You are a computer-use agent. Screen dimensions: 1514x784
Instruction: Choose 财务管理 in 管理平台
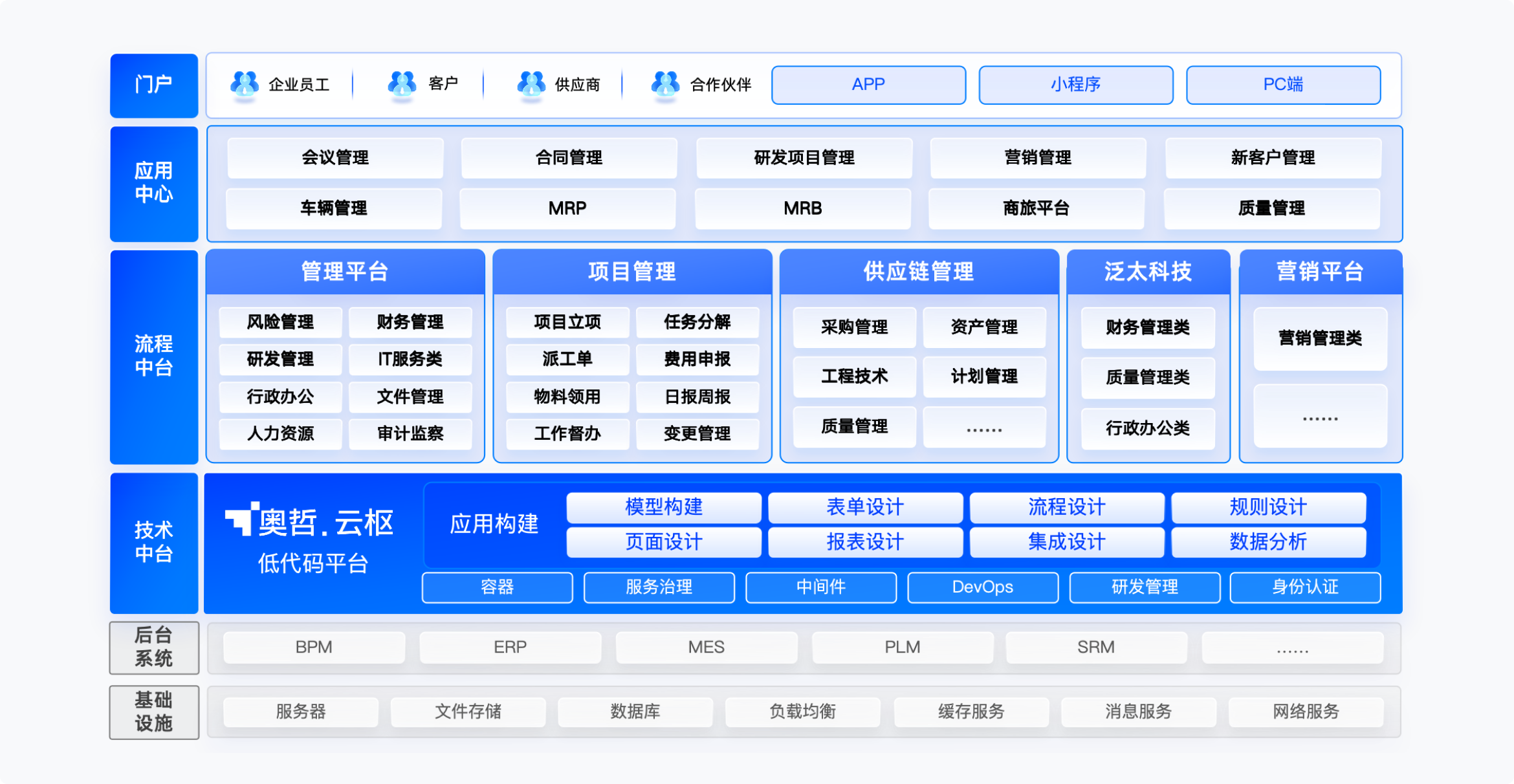[x=410, y=322]
